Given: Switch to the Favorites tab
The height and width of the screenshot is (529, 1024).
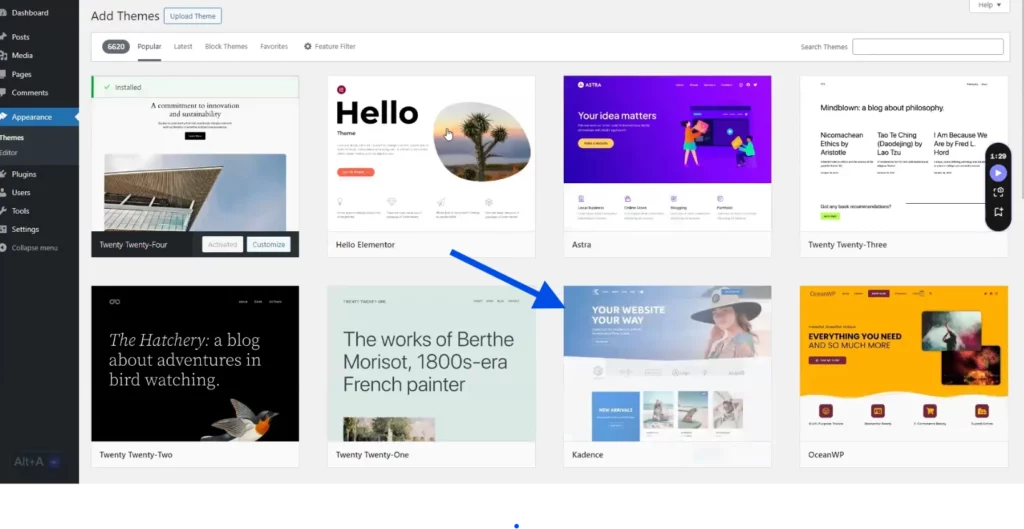Looking at the screenshot, I should tap(274, 47).
